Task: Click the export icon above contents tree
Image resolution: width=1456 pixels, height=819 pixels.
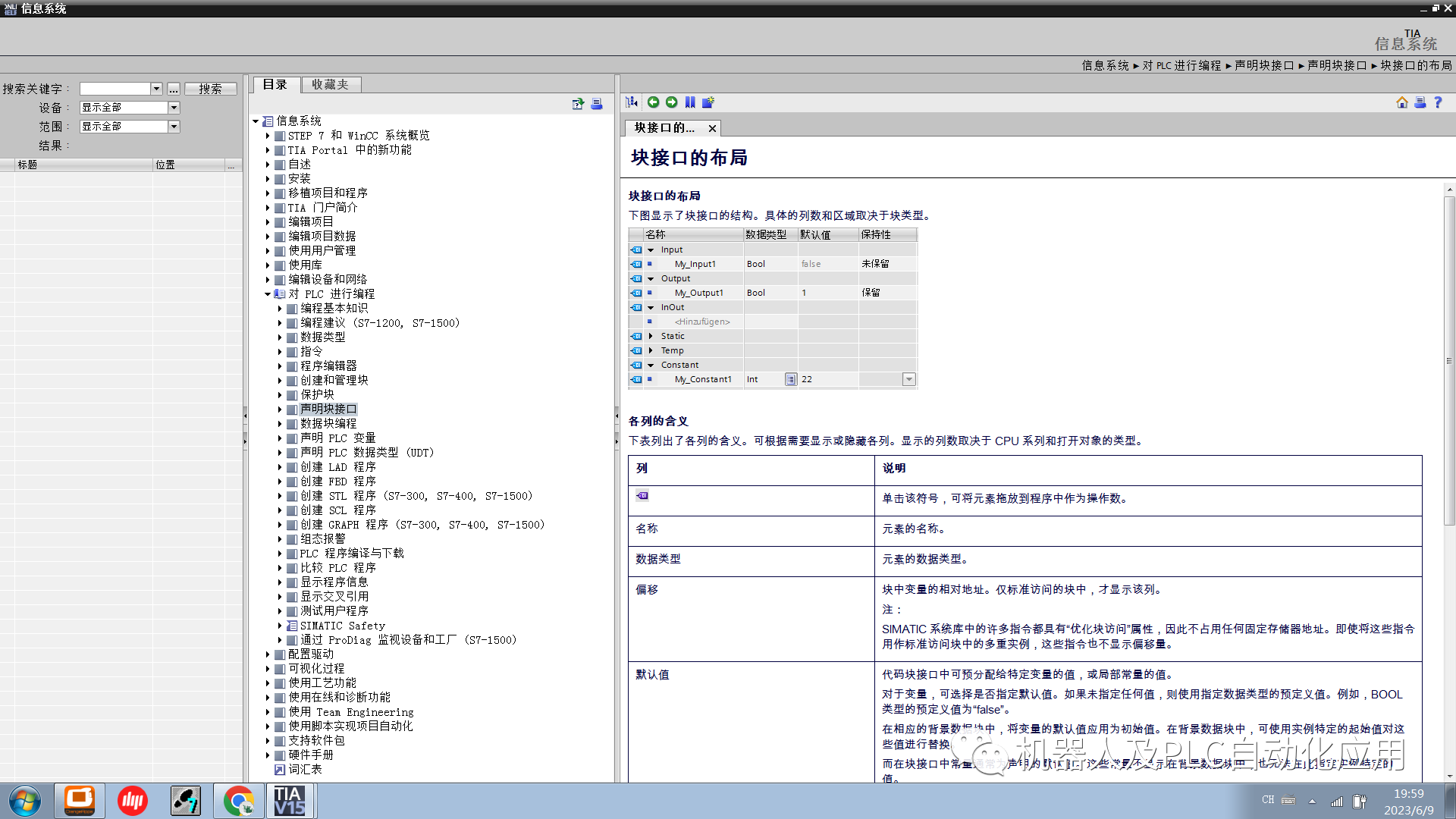Action: coord(579,104)
